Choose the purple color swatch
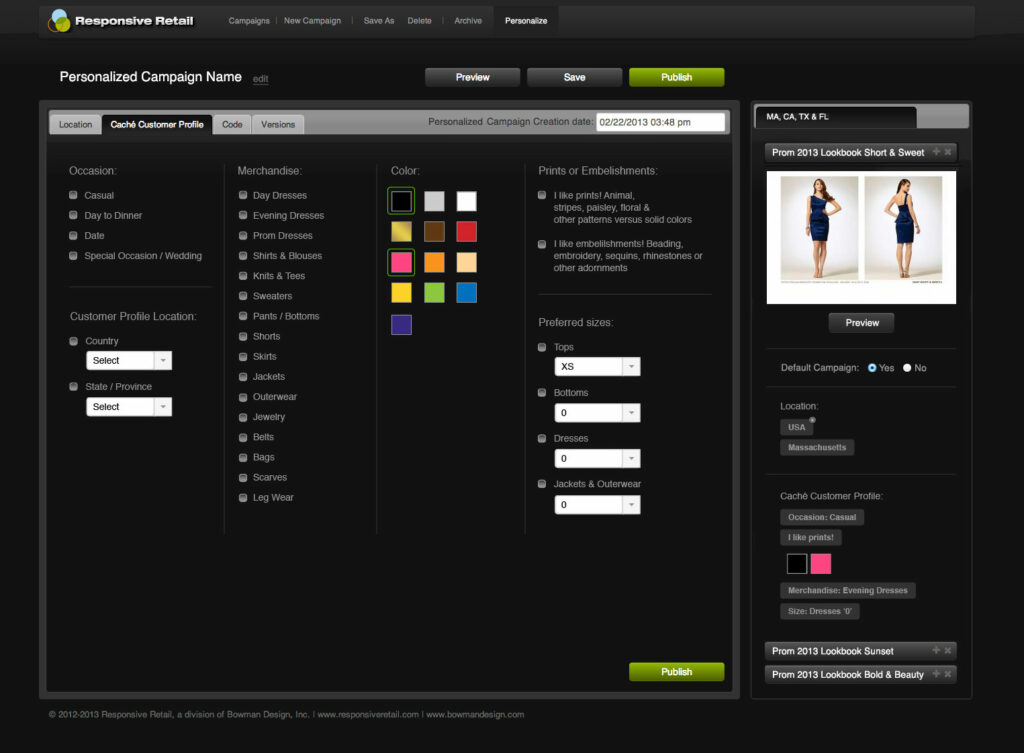The image size is (1024, 753). pos(401,325)
